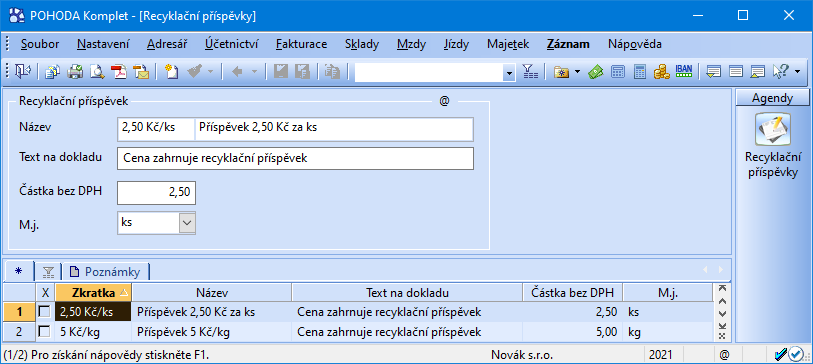Open the dropdown arrow beside the favorites folder

coord(578,72)
